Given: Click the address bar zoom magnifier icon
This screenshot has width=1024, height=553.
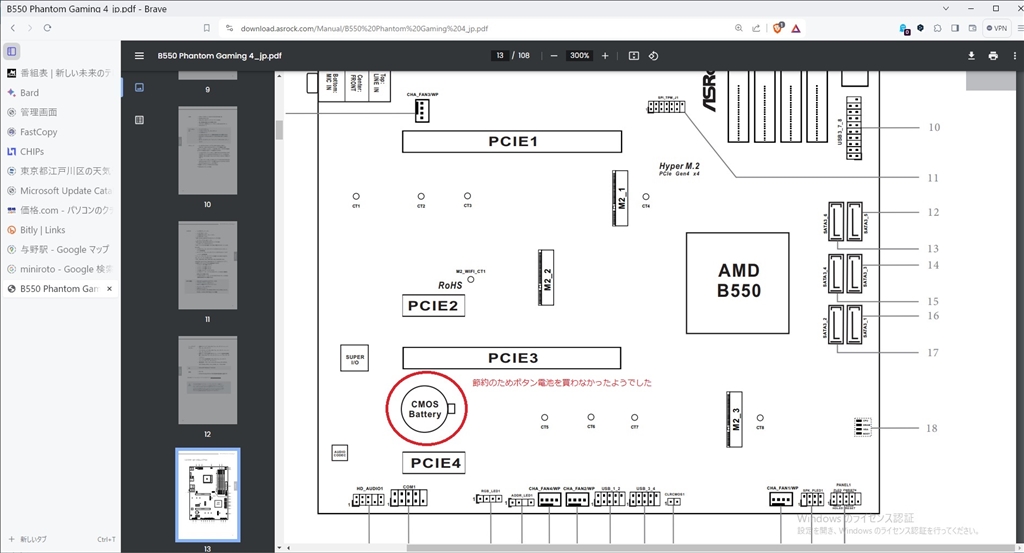Looking at the screenshot, I should (x=739, y=28).
